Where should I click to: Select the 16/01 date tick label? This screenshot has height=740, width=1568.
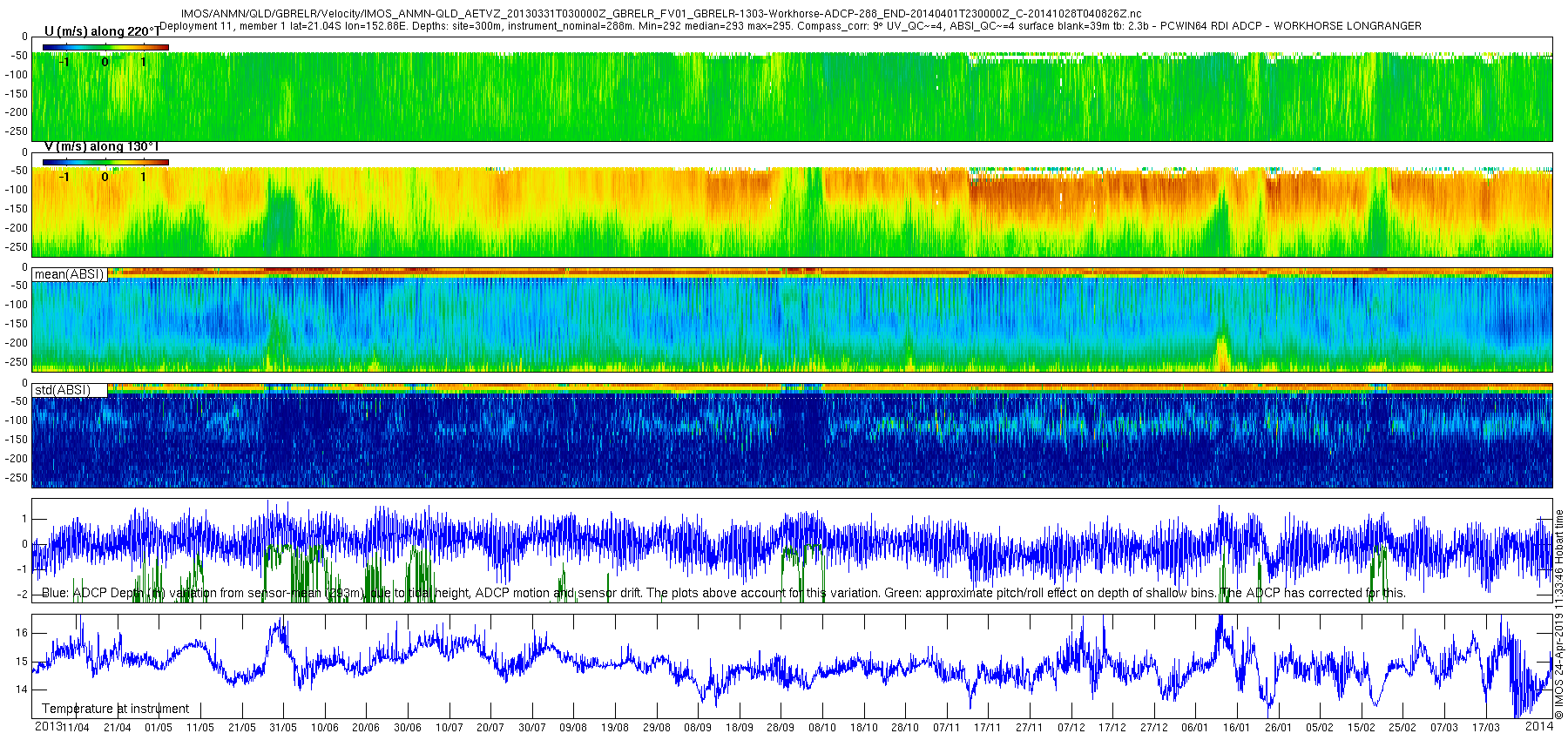tap(1236, 728)
